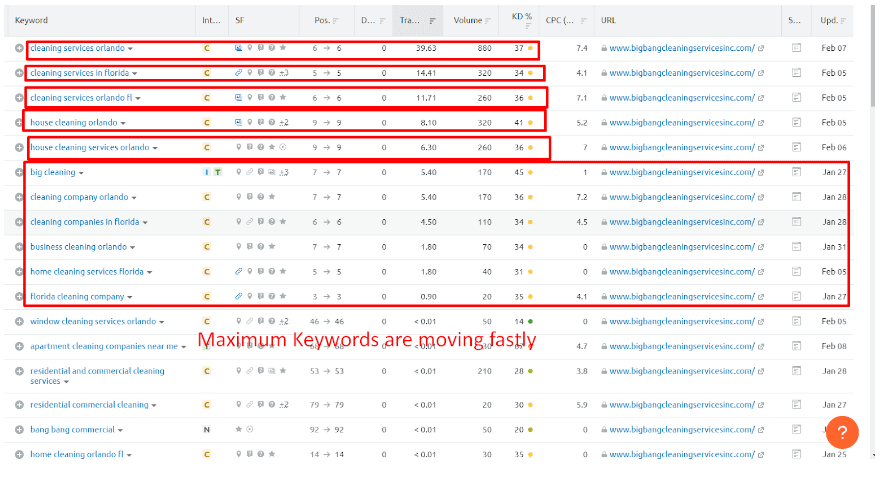
Task: Click plus icon beside bang bang commercial
Action: point(19,429)
